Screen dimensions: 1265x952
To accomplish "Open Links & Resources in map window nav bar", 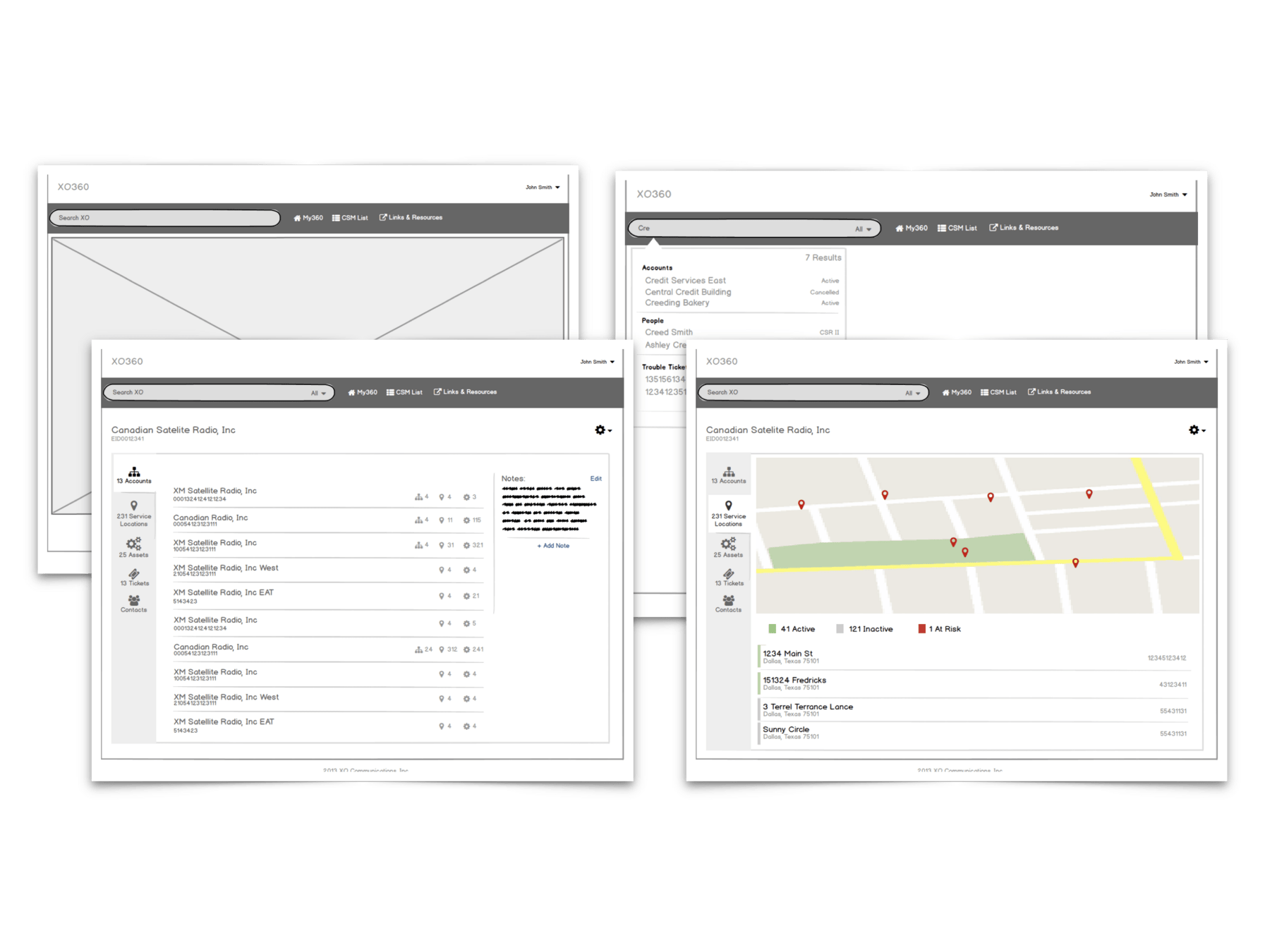I will tap(1059, 392).
